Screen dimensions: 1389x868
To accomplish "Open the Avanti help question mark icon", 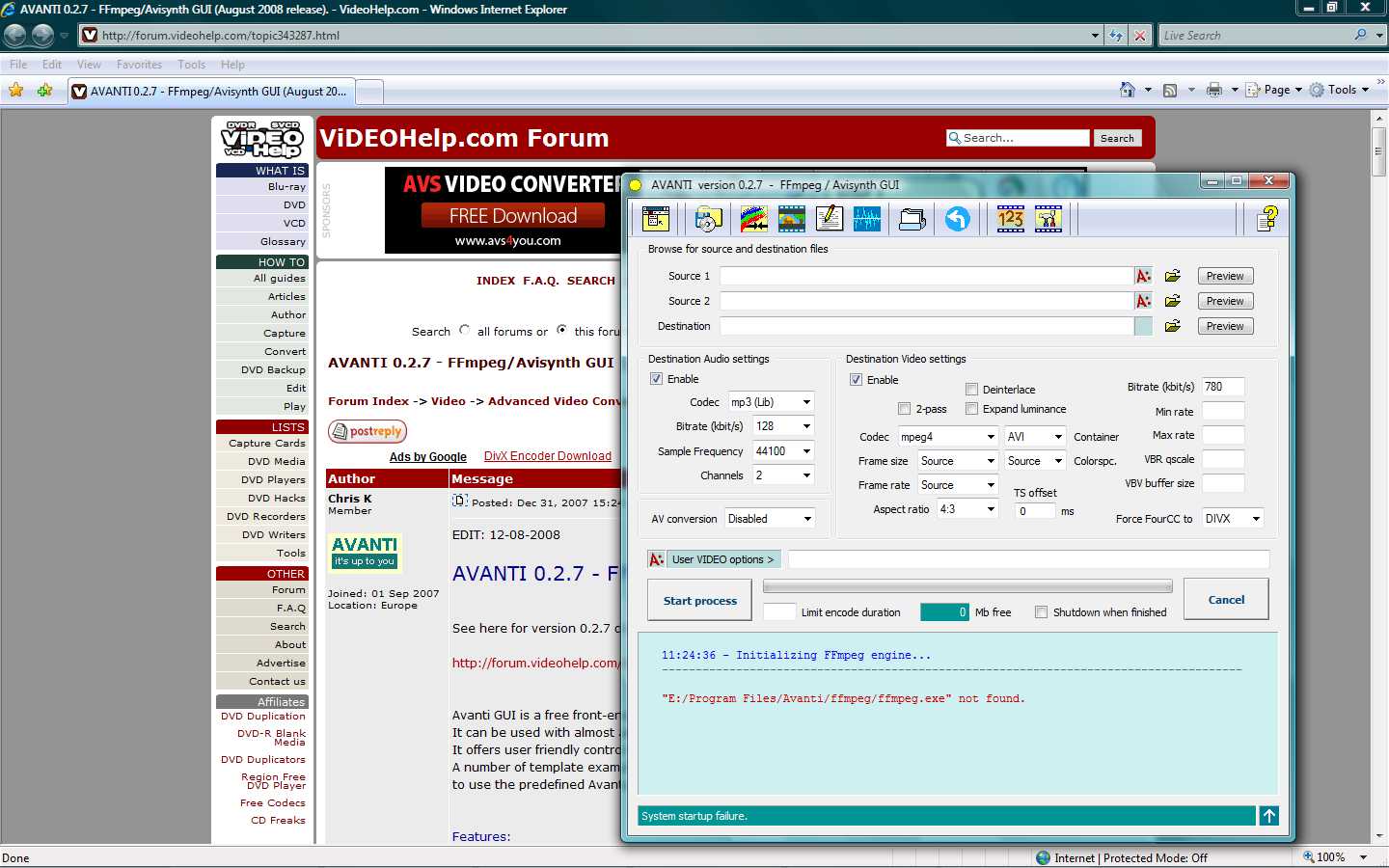I will 1267,219.
